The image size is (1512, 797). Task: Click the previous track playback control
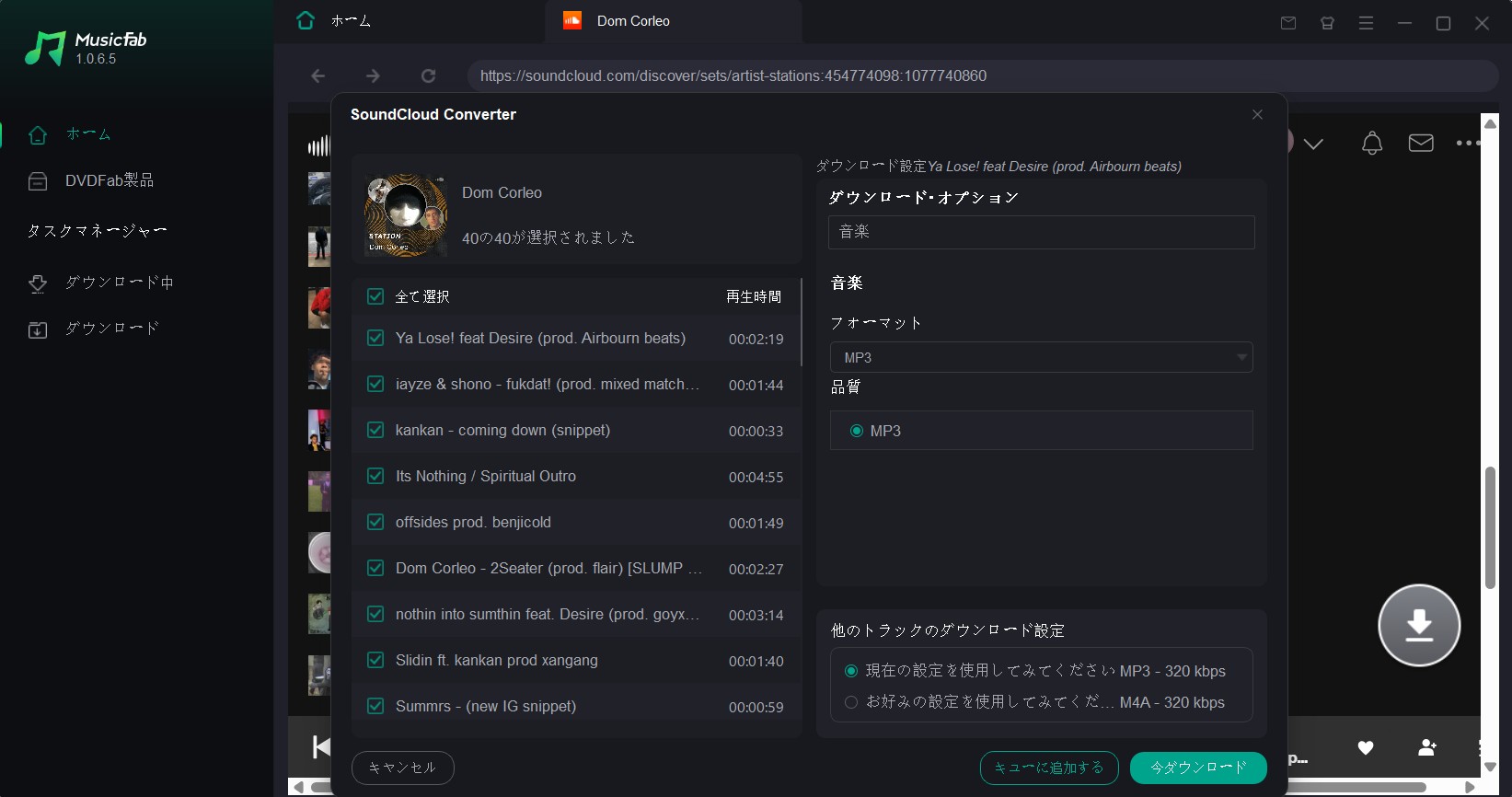click(320, 746)
